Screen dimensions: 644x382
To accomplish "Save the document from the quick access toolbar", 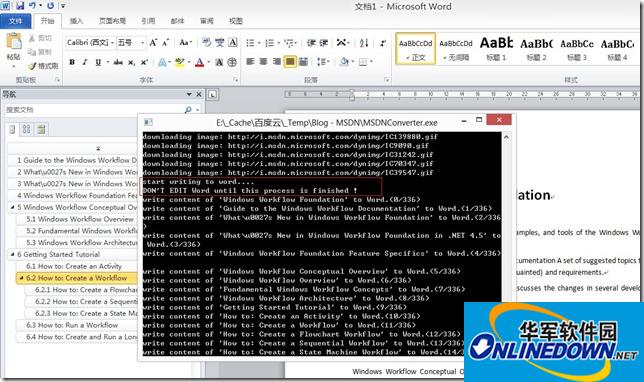I will [x=19, y=6].
